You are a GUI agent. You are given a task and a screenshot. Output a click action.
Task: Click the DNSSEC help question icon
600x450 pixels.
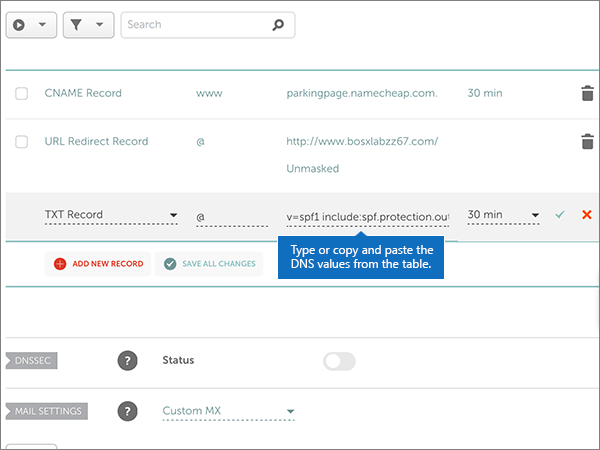[x=127, y=361]
